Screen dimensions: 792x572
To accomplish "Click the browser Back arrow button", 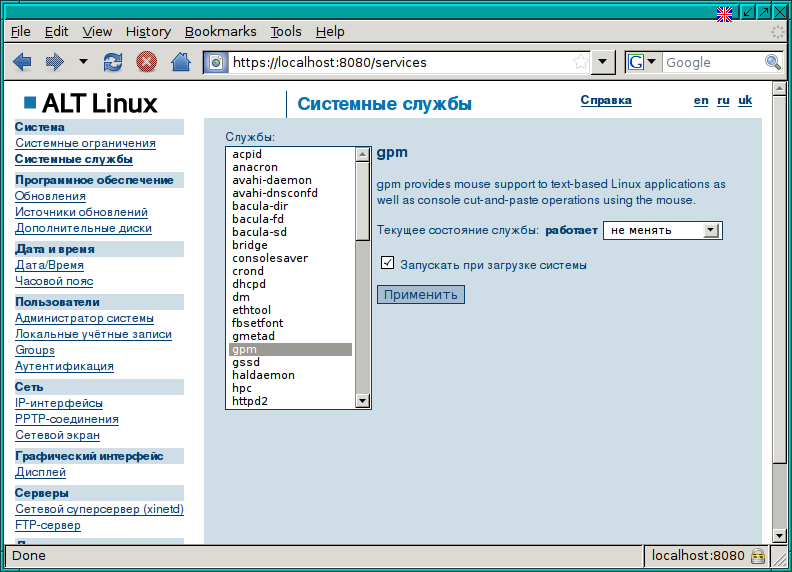I will pyautogui.click(x=22, y=62).
